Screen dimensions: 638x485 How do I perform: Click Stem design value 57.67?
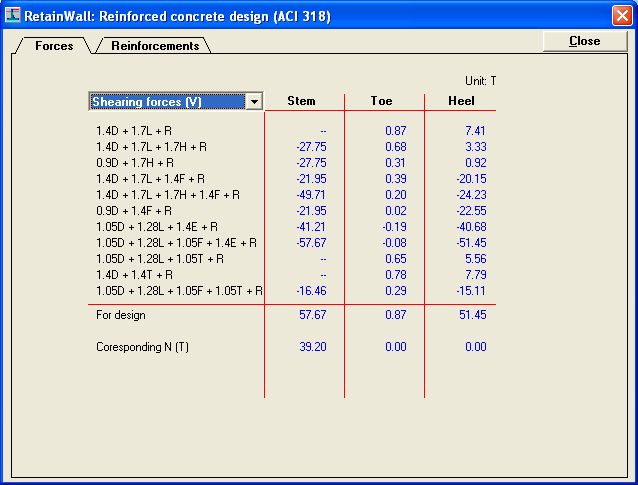[x=312, y=315]
